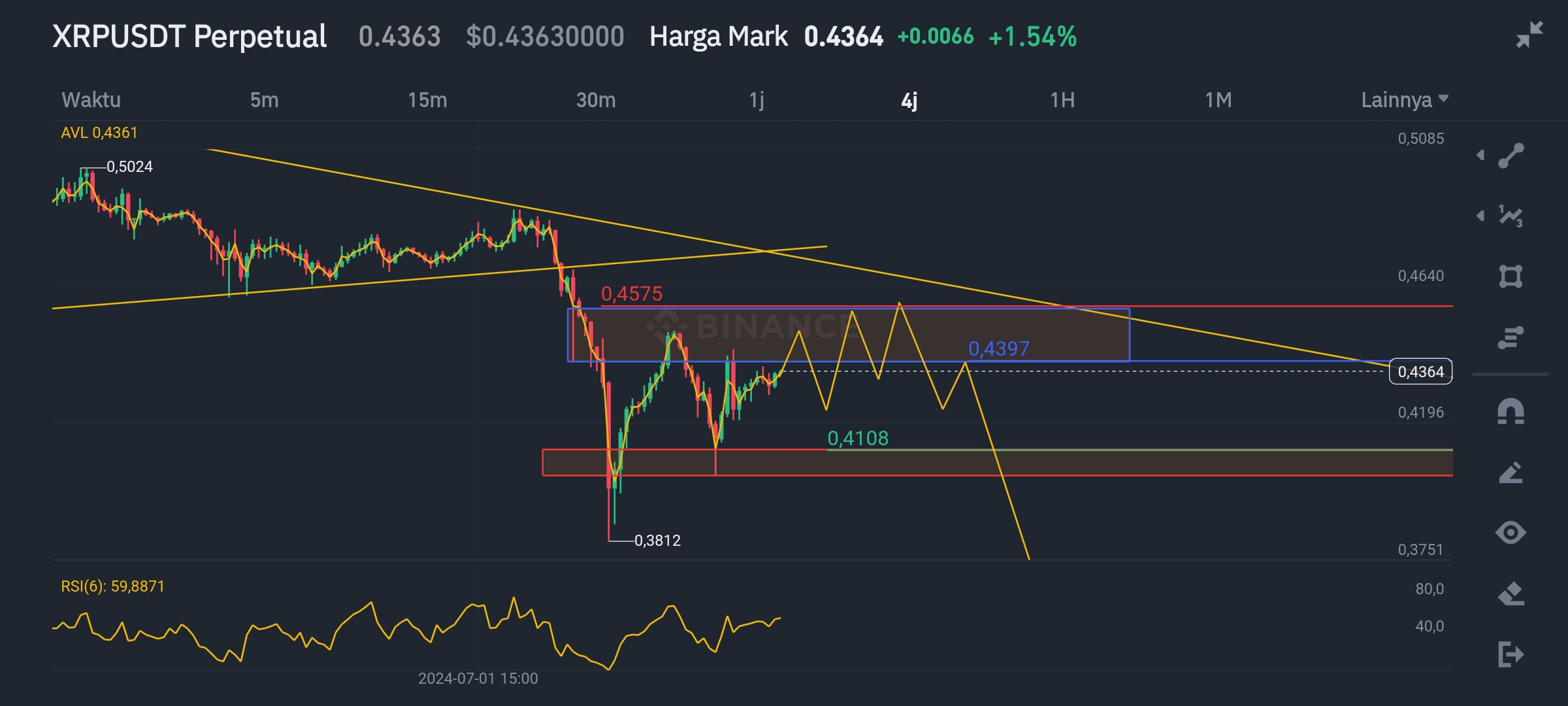This screenshot has height=706, width=1568.
Task: Select the pencil edit drawing tool
Action: (1511, 473)
